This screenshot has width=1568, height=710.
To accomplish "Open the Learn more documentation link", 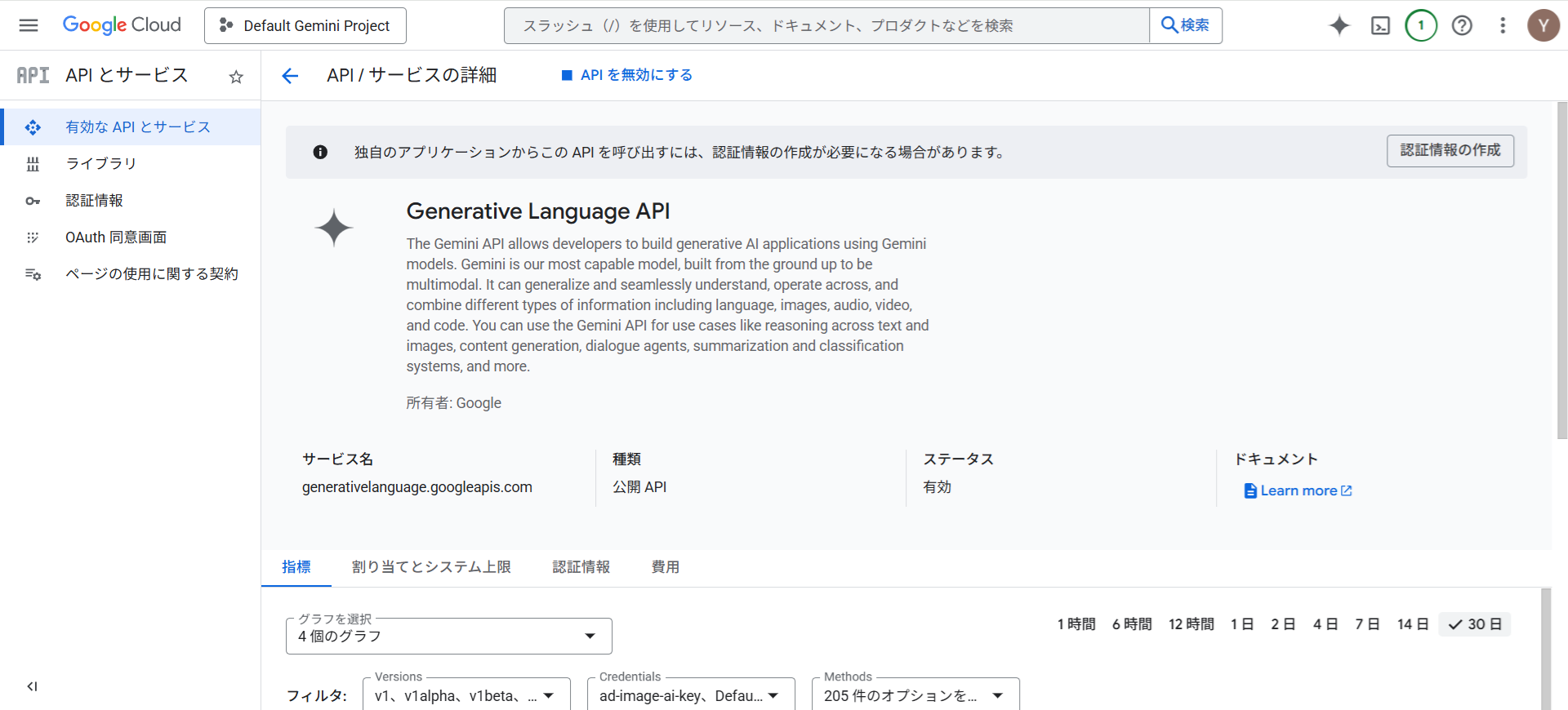I will (x=1298, y=490).
